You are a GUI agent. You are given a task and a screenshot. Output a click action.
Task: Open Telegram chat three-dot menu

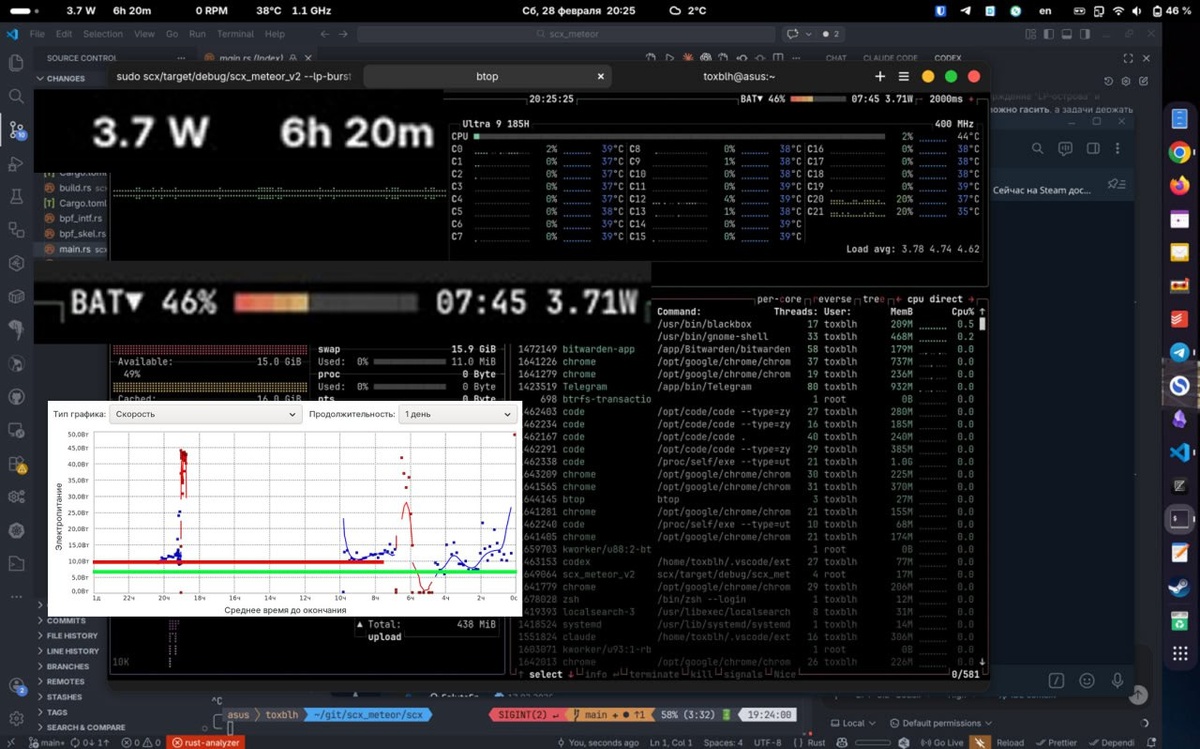click(x=1119, y=149)
